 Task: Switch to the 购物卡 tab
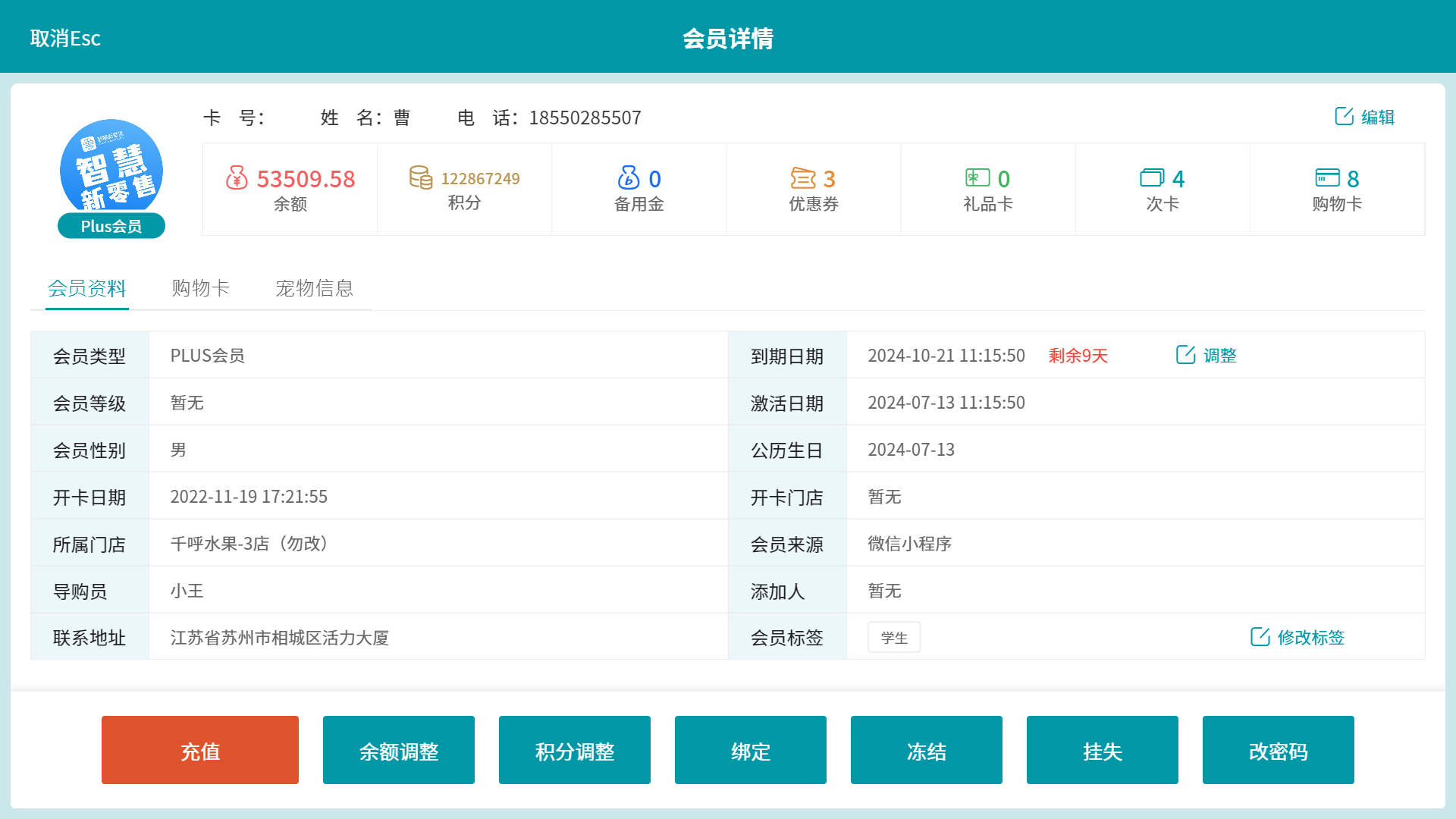(x=201, y=288)
